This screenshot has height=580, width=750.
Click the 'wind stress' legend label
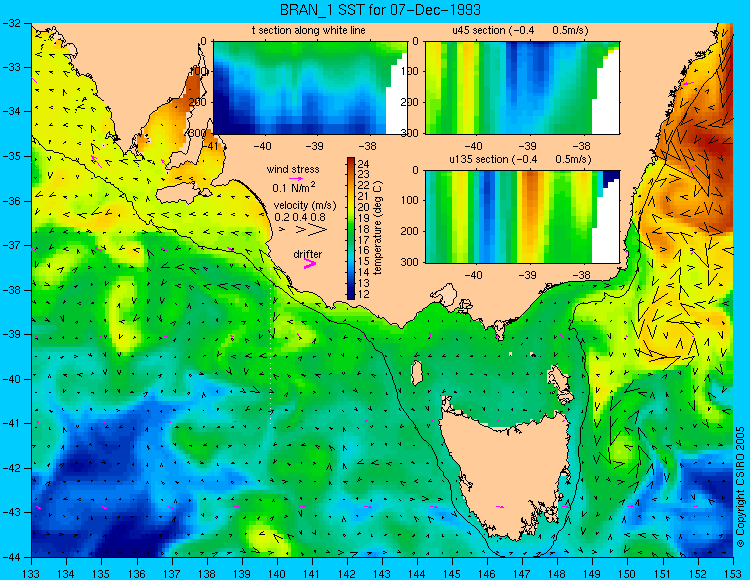click(x=293, y=169)
